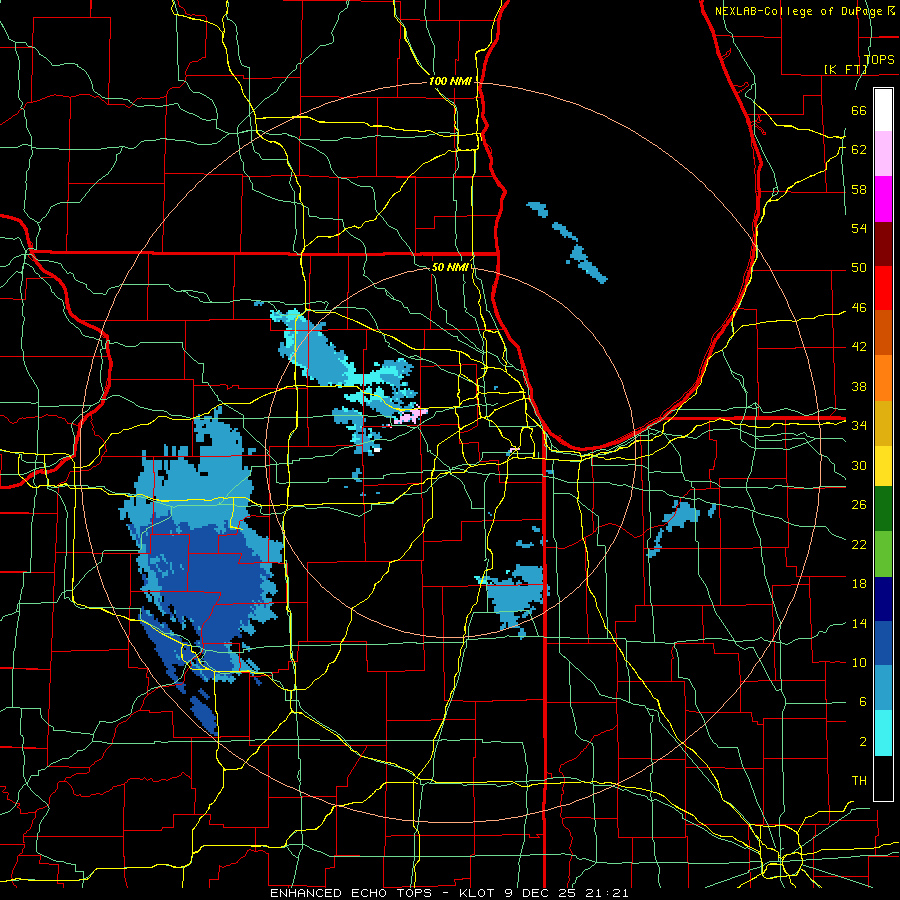Click the 46 legend value
The image size is (900, 900).
click(x=859, y=307)
